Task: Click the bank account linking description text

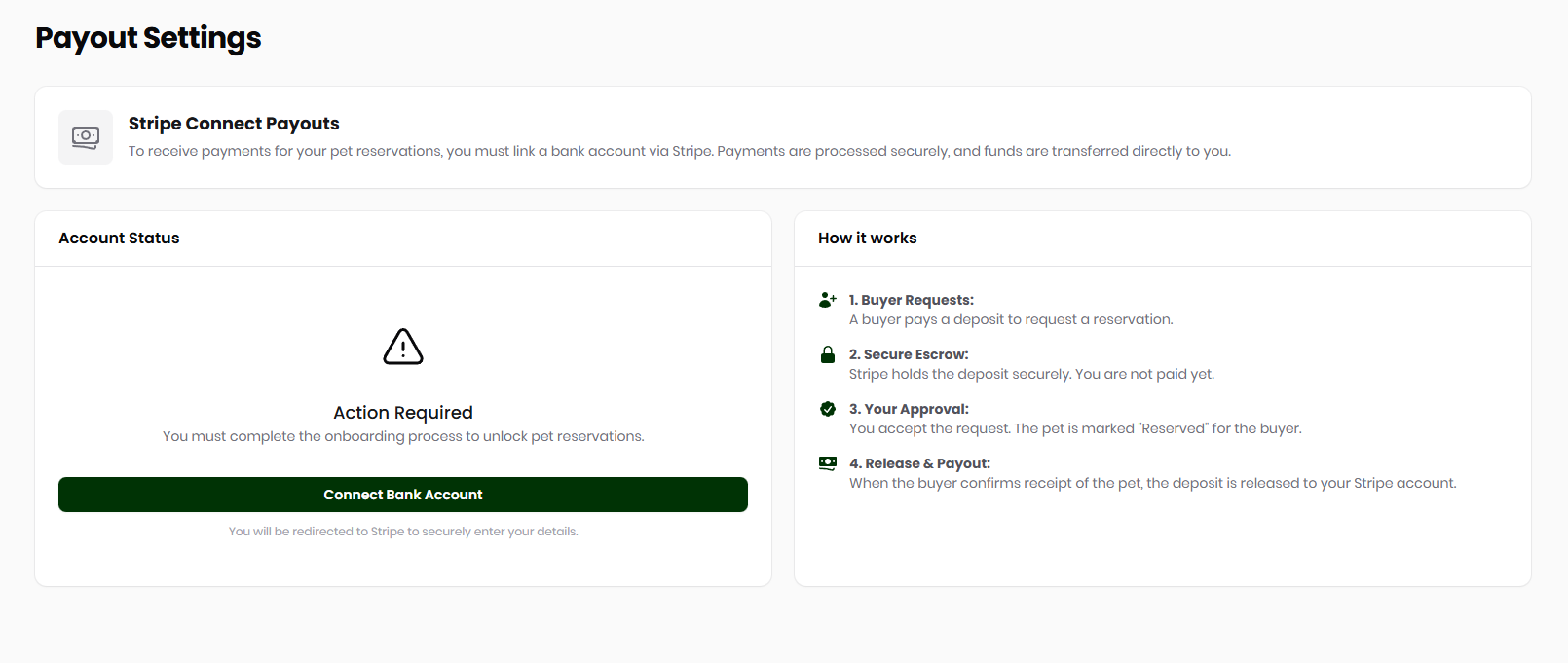Action: pyautogui.click(x=679, y=151)
